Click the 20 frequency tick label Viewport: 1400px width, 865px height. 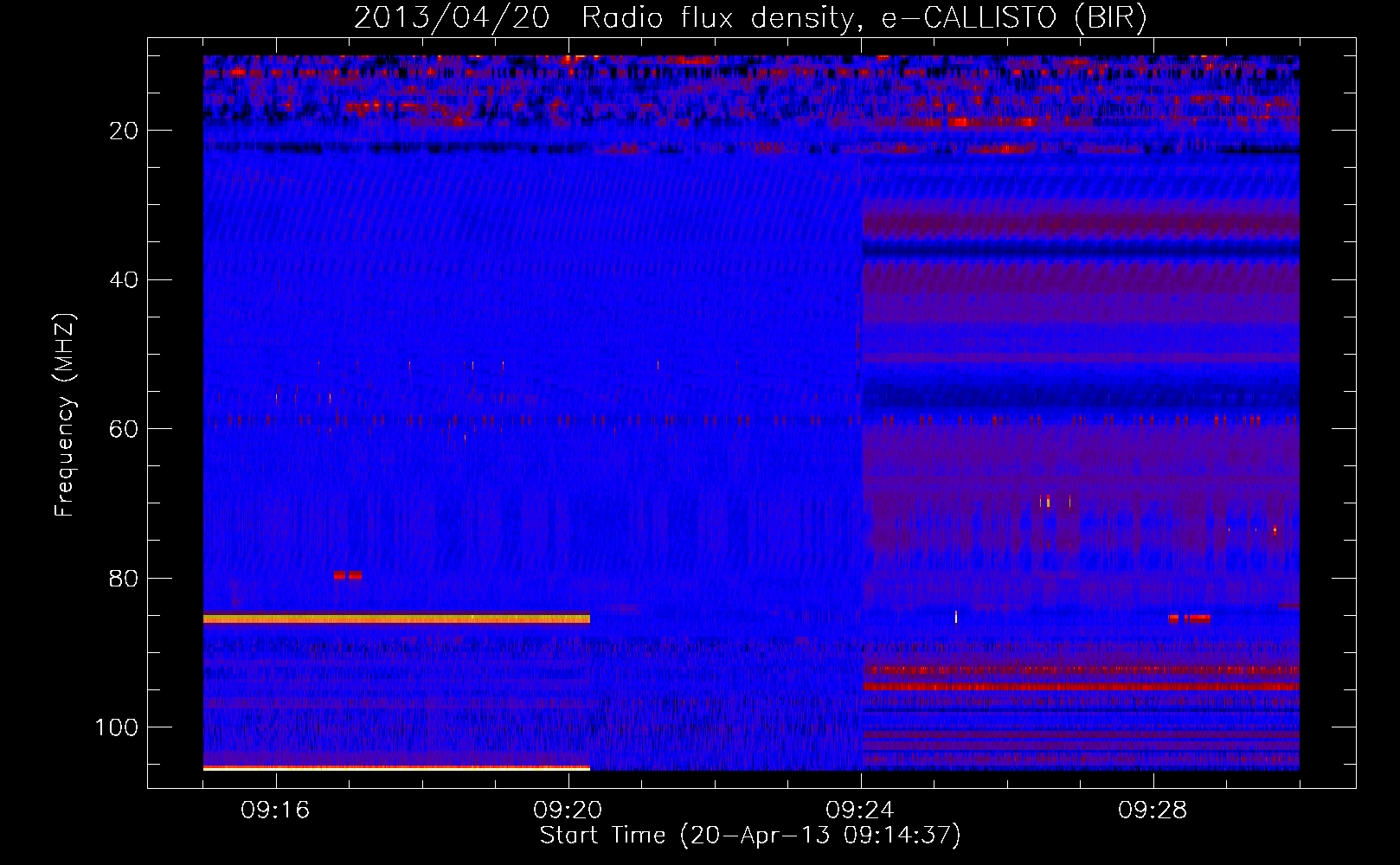tap(125, 131)
